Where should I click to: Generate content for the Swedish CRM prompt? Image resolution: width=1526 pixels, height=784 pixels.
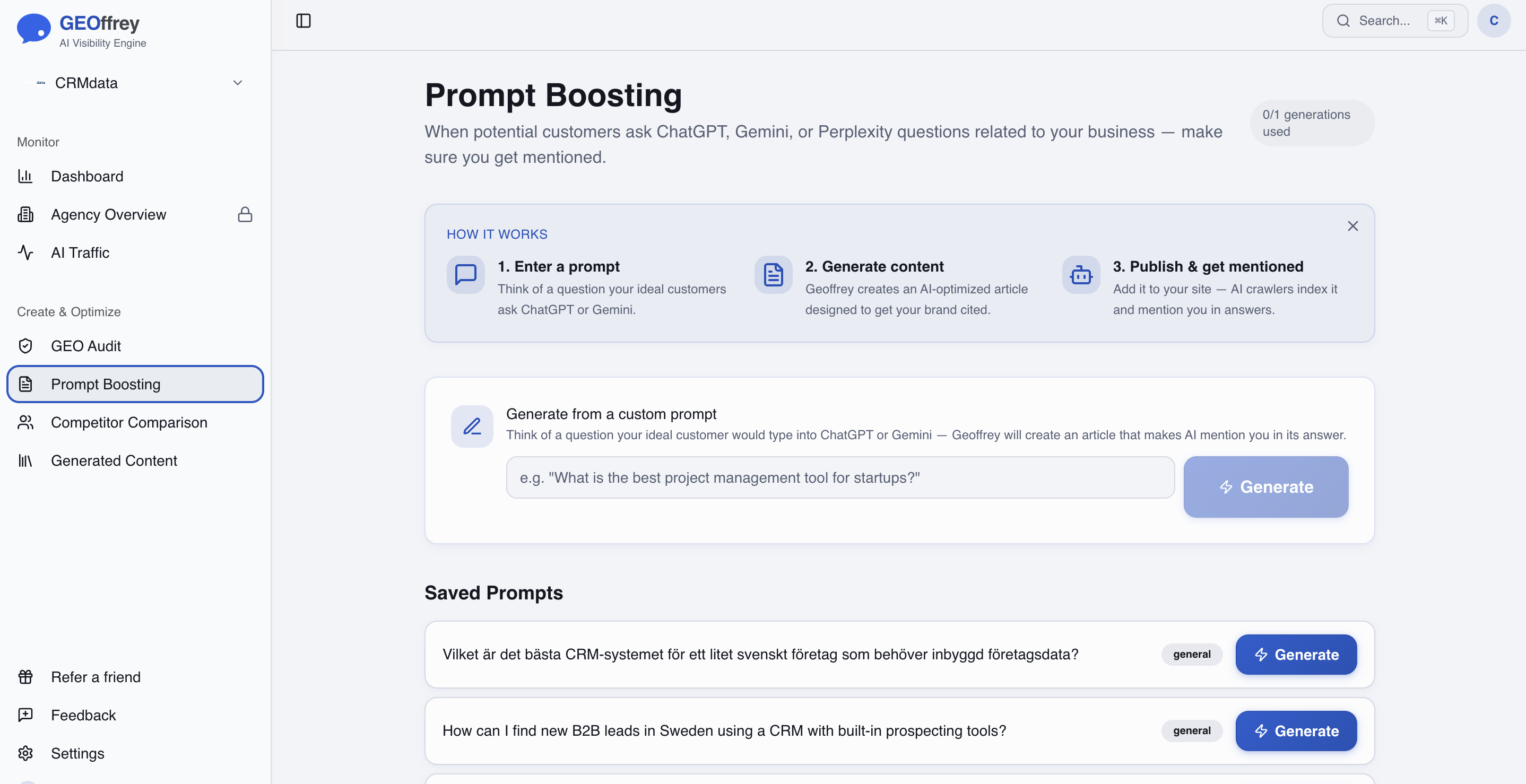click(x=1296, y=655)
